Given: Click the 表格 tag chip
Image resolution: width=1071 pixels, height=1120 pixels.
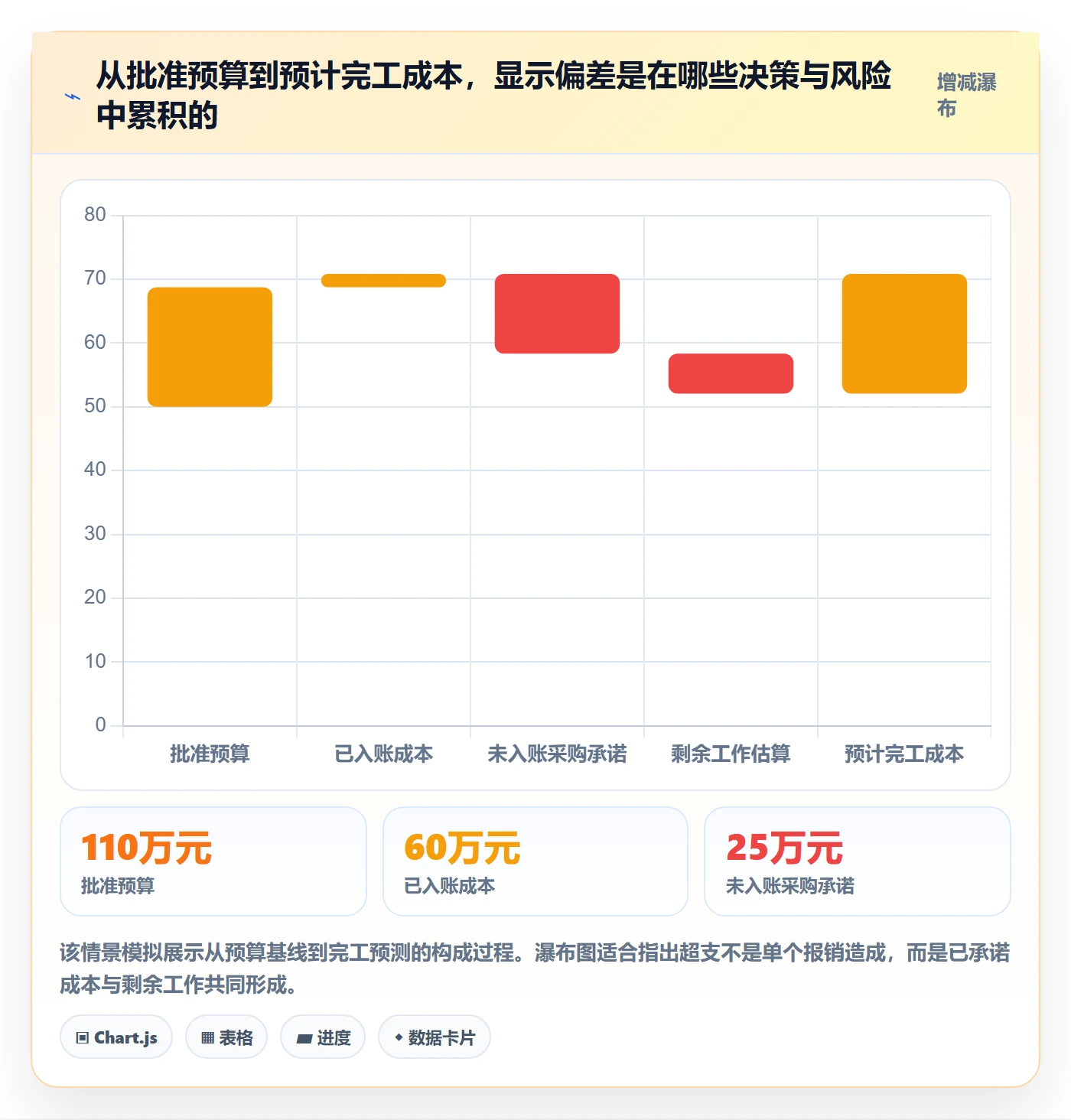Looking at the screenshot, I should [226, 1037].
